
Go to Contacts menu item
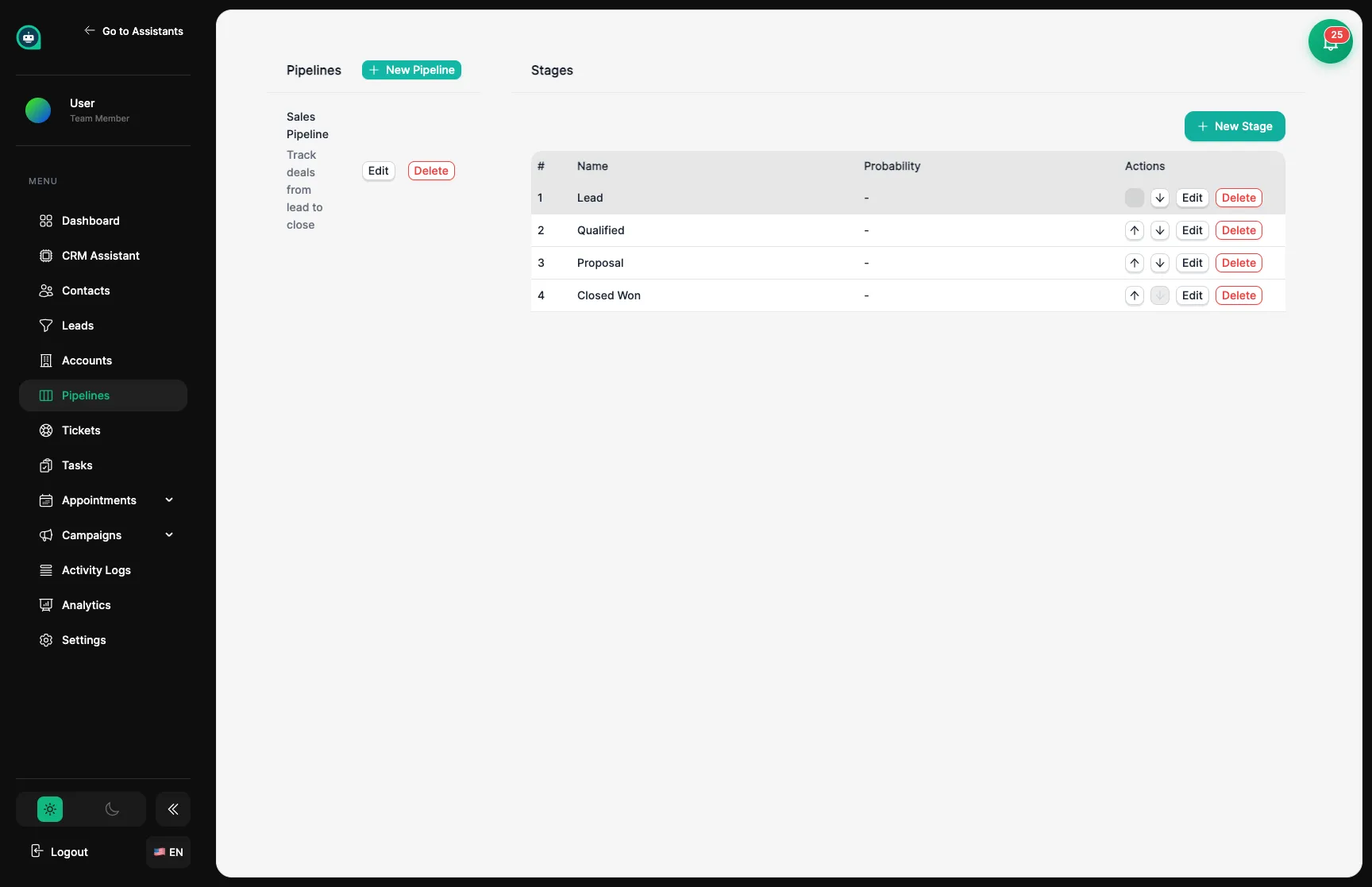point(103,291)
